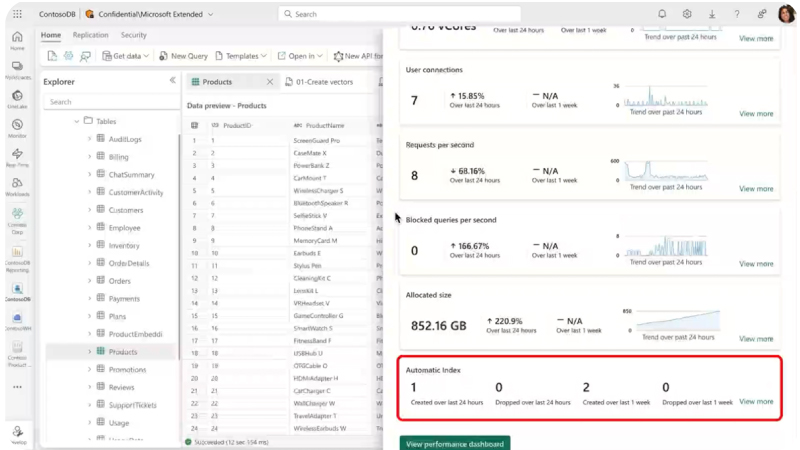The width and height of the screenshot is (800, 450).
Task: Click the select-all grid icon in data preview
Action: 194,125
